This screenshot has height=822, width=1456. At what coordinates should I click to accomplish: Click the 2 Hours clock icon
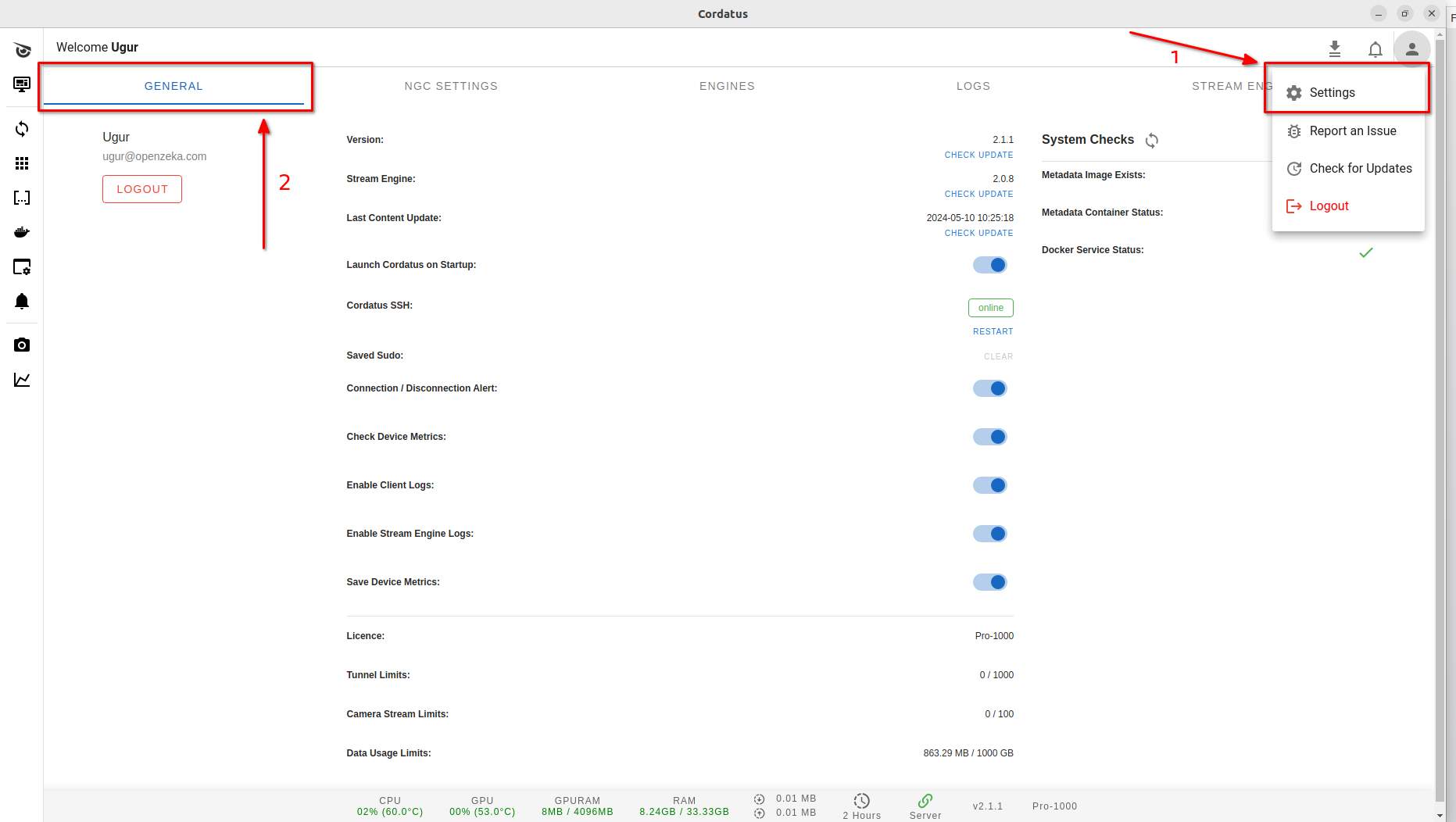[862, 801]
